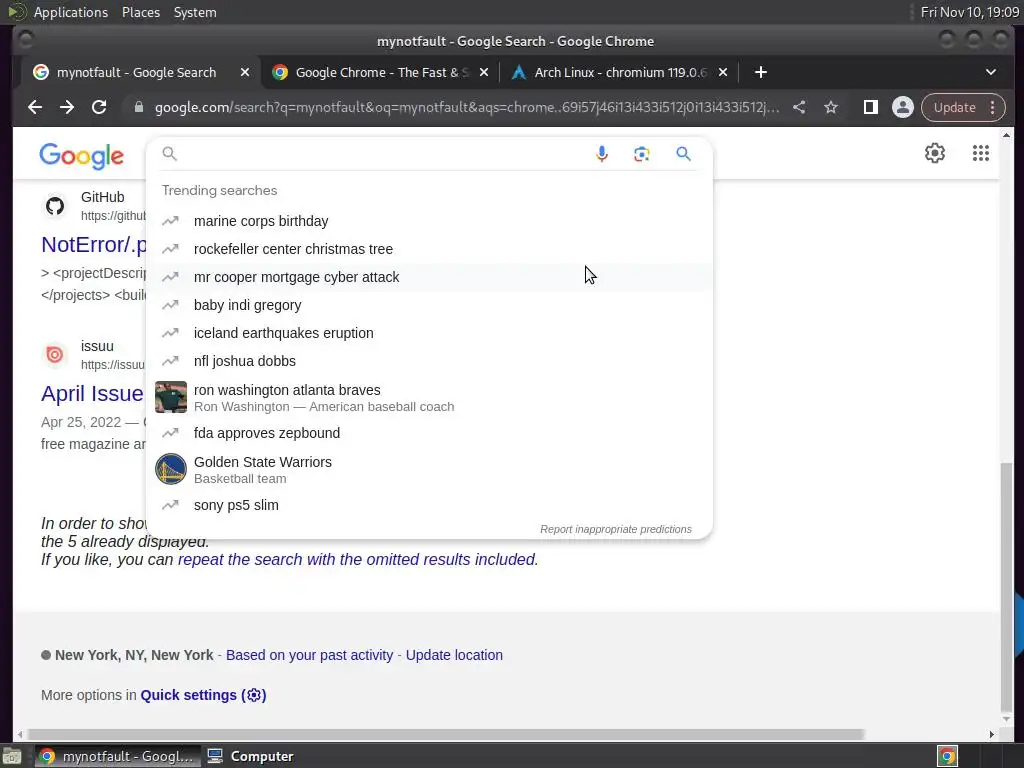Image resolution: width=1024 pixels, height=768 pixels.
Task: Reload the current page
Action: coord(99,108)
